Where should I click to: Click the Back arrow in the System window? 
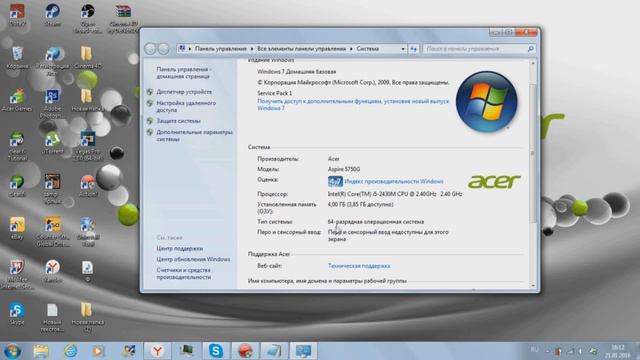click(150, 49)
